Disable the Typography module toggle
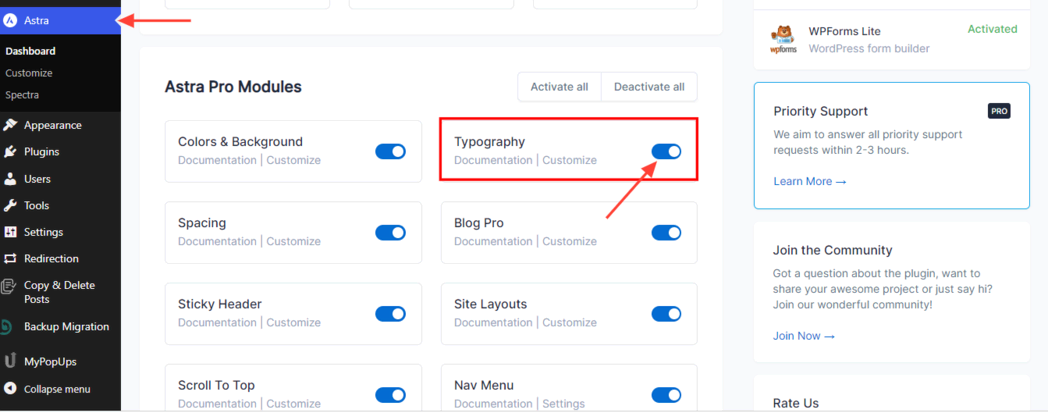 666,151
